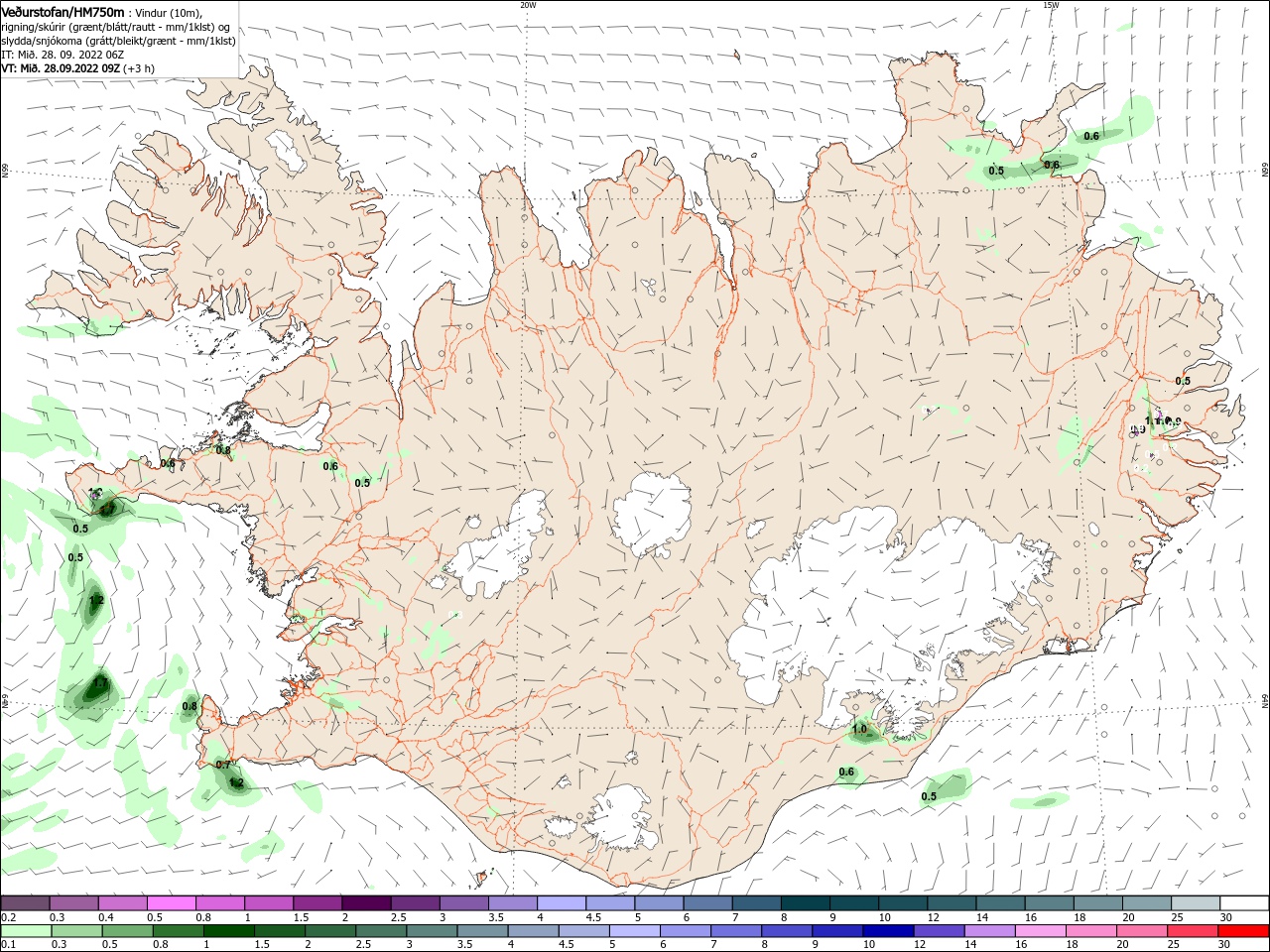Pick the pink sleet/snow swatch between 0.5 and 0.8
Image resolution: width=1270 pixels, height=952 pixels.
tap(172, 903)
